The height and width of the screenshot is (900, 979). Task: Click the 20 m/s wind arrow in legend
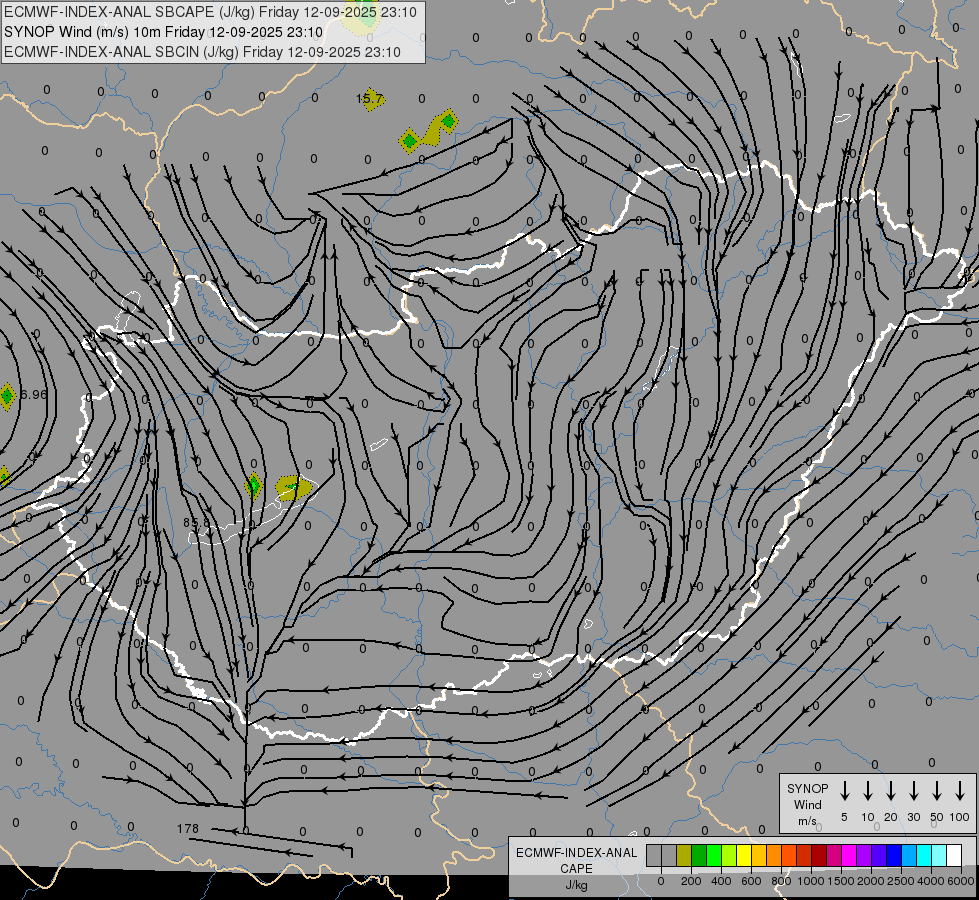click(x=890, y=791)
